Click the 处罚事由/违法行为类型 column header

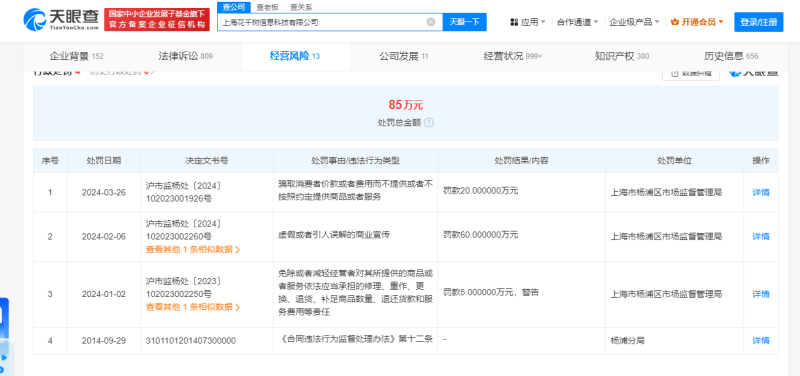(x=356, y=160)
